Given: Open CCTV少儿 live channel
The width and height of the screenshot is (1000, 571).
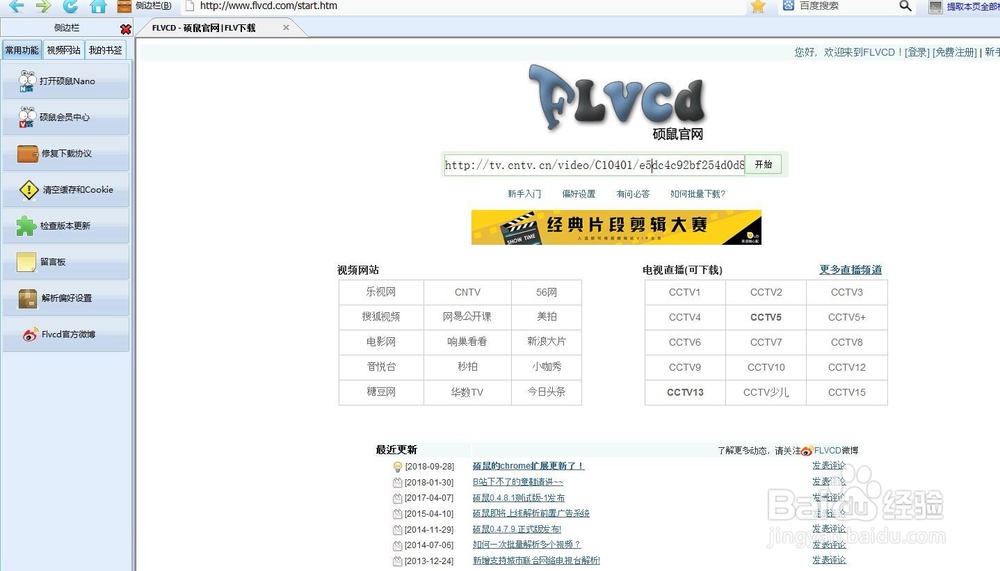Looking at the screenshot, I should click(766, 392).
